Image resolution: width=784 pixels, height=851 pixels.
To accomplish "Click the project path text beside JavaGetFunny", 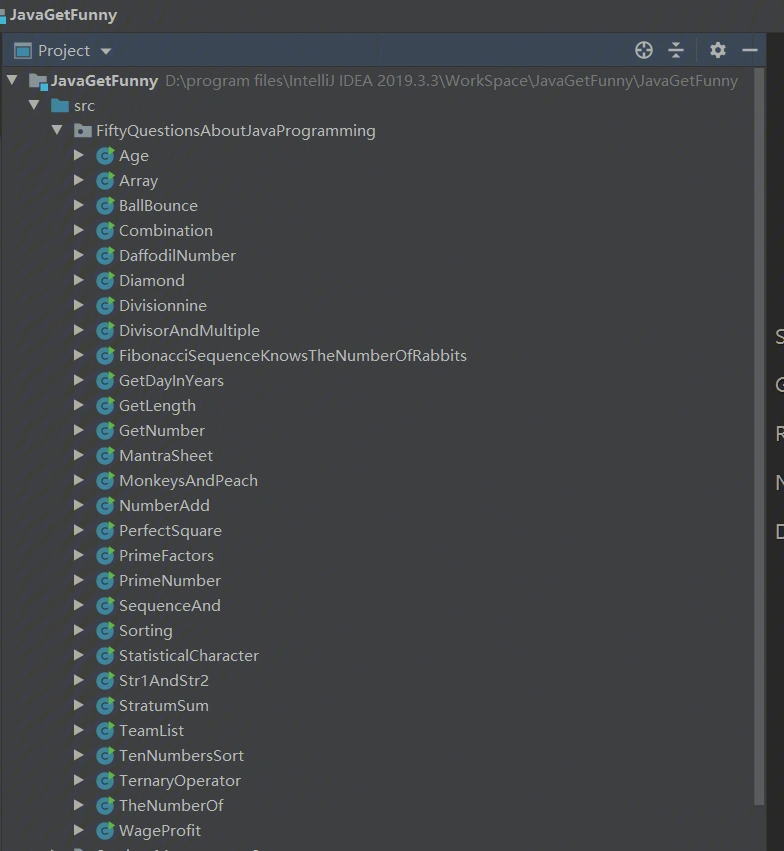I will pyautogui.click(x=451, y=81).
